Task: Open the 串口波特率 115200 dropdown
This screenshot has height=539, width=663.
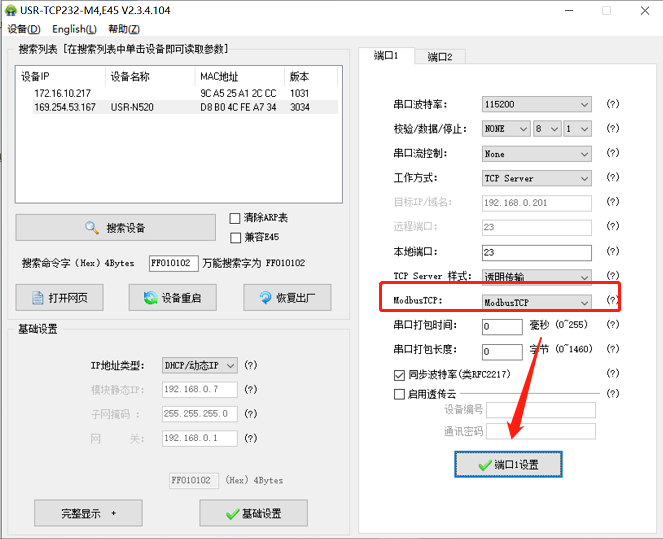Action: click(537, 104)
